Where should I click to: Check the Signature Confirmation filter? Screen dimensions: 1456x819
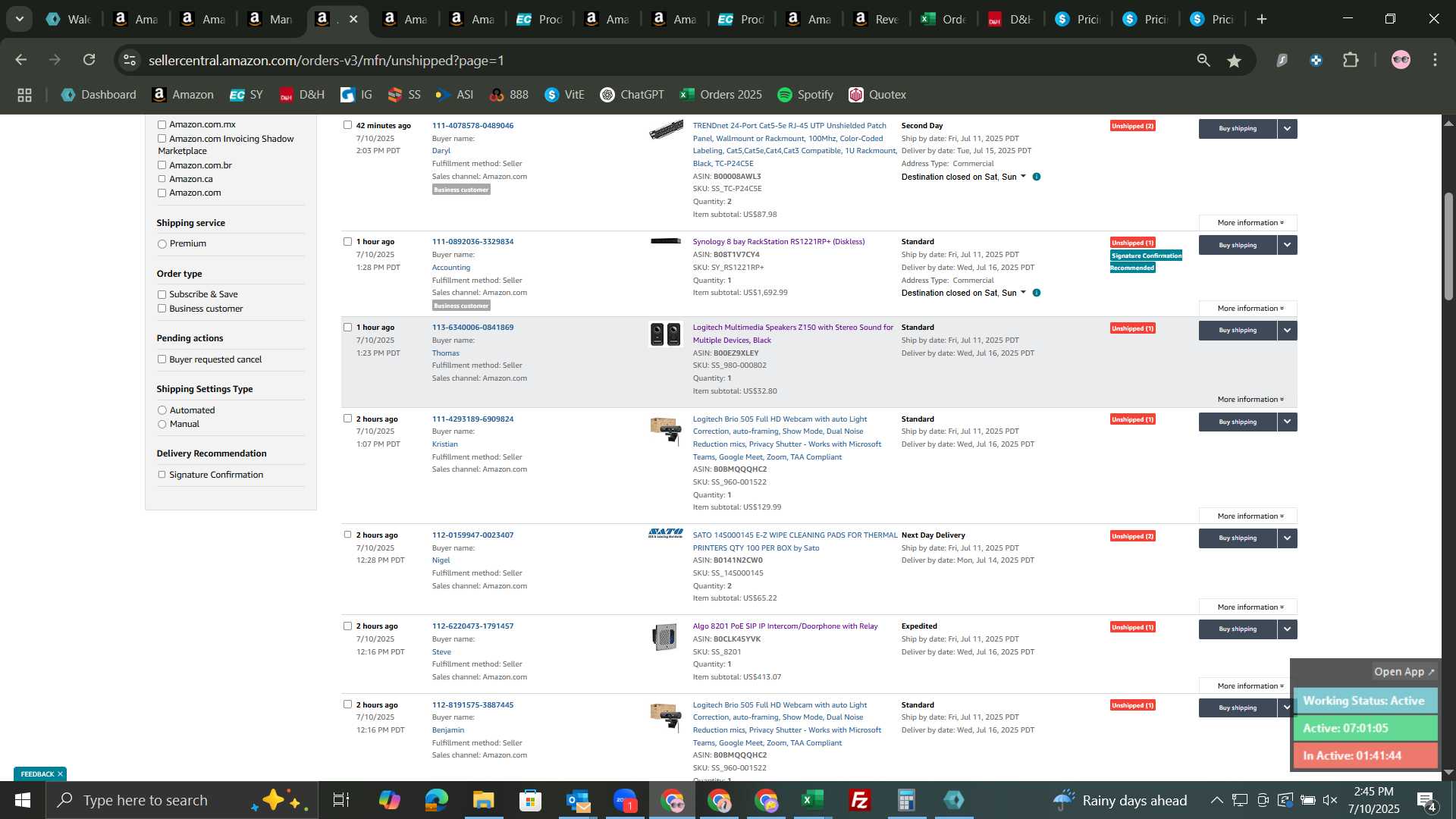pos(162,475)
